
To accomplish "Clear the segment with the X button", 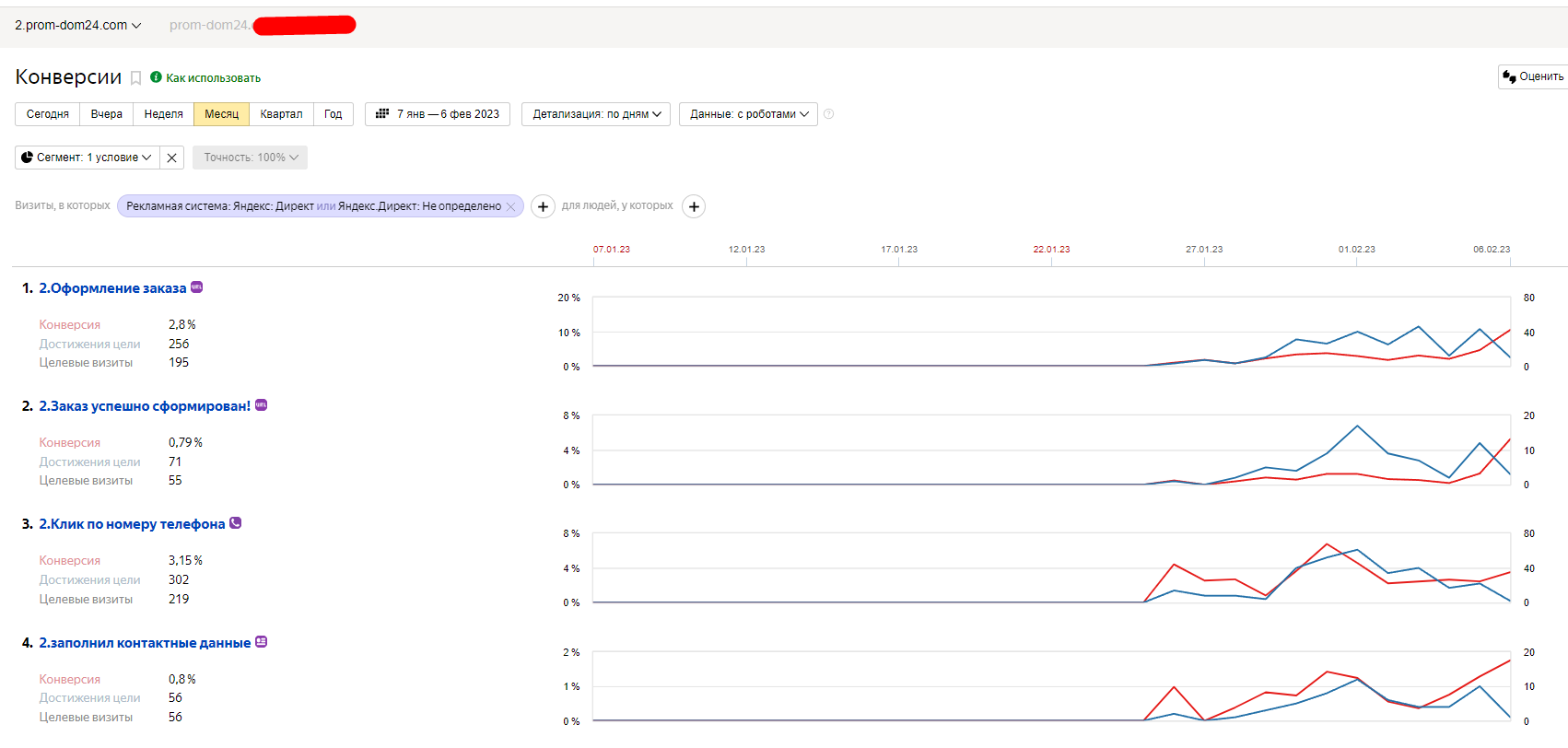I will pos(171,158).
